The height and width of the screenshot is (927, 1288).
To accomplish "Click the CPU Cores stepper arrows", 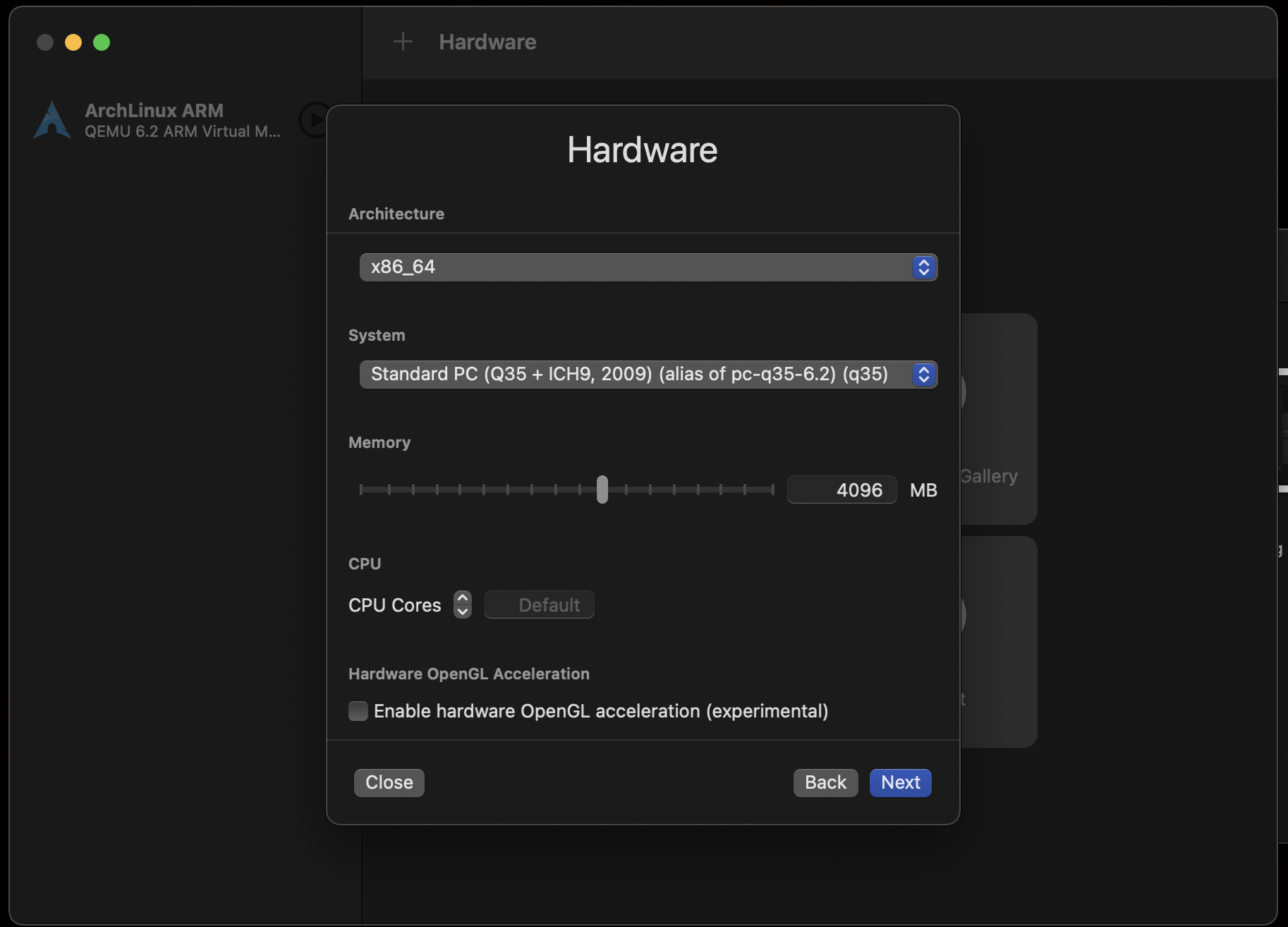I will 463,605.
